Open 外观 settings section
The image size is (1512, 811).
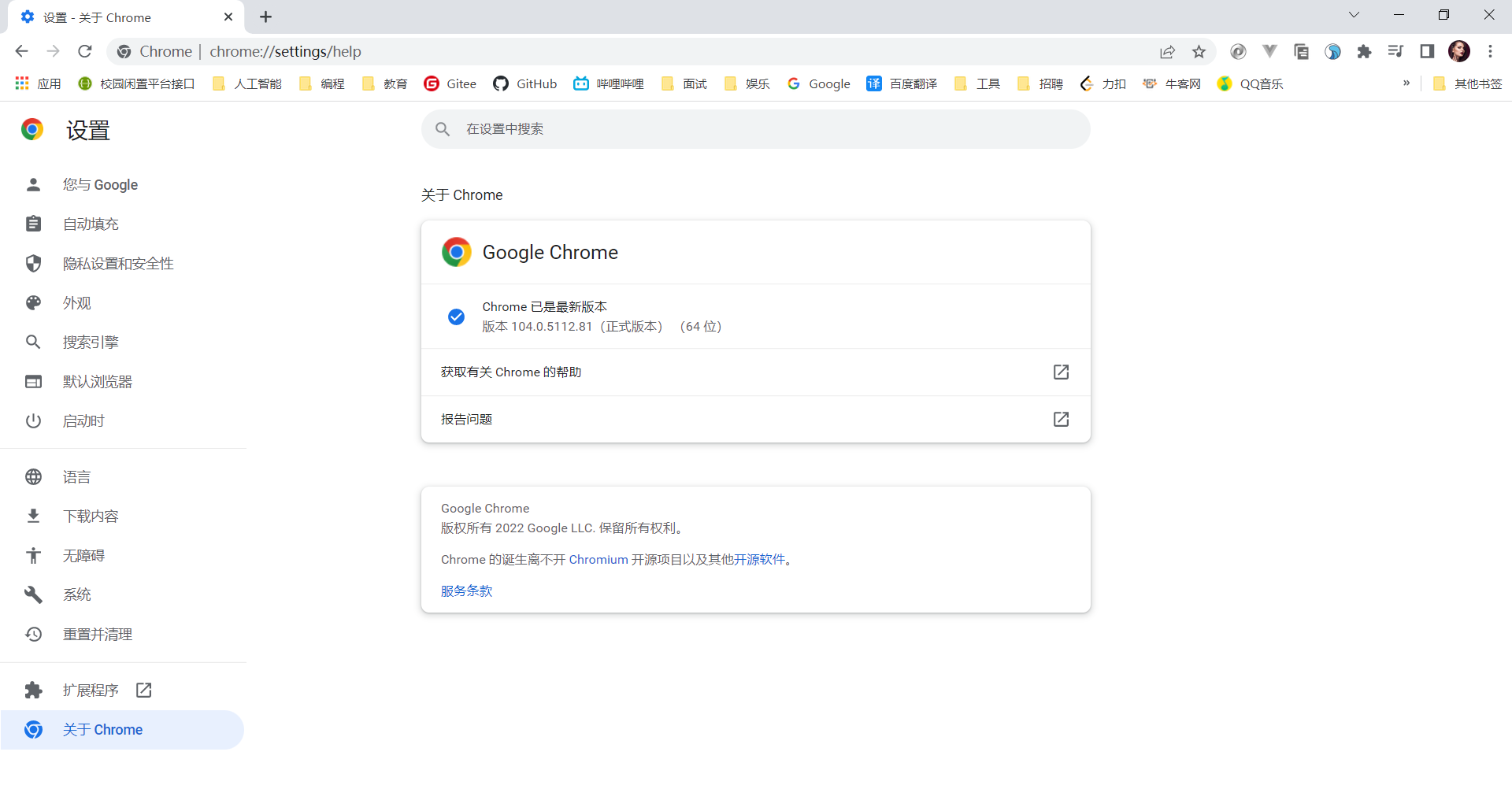click(122, 303)
